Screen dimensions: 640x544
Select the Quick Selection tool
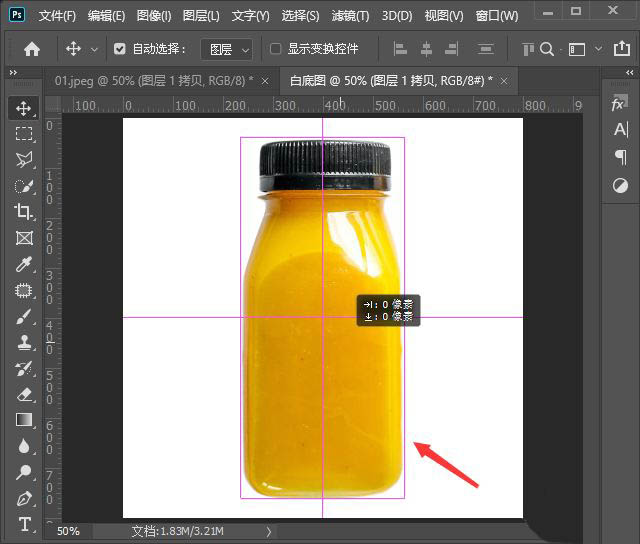coord(23,186)
